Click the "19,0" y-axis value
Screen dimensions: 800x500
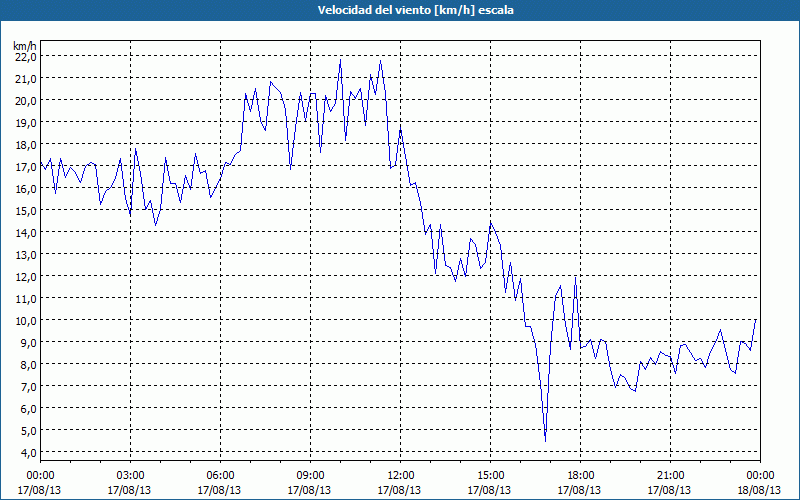click(x=26, y=122)
